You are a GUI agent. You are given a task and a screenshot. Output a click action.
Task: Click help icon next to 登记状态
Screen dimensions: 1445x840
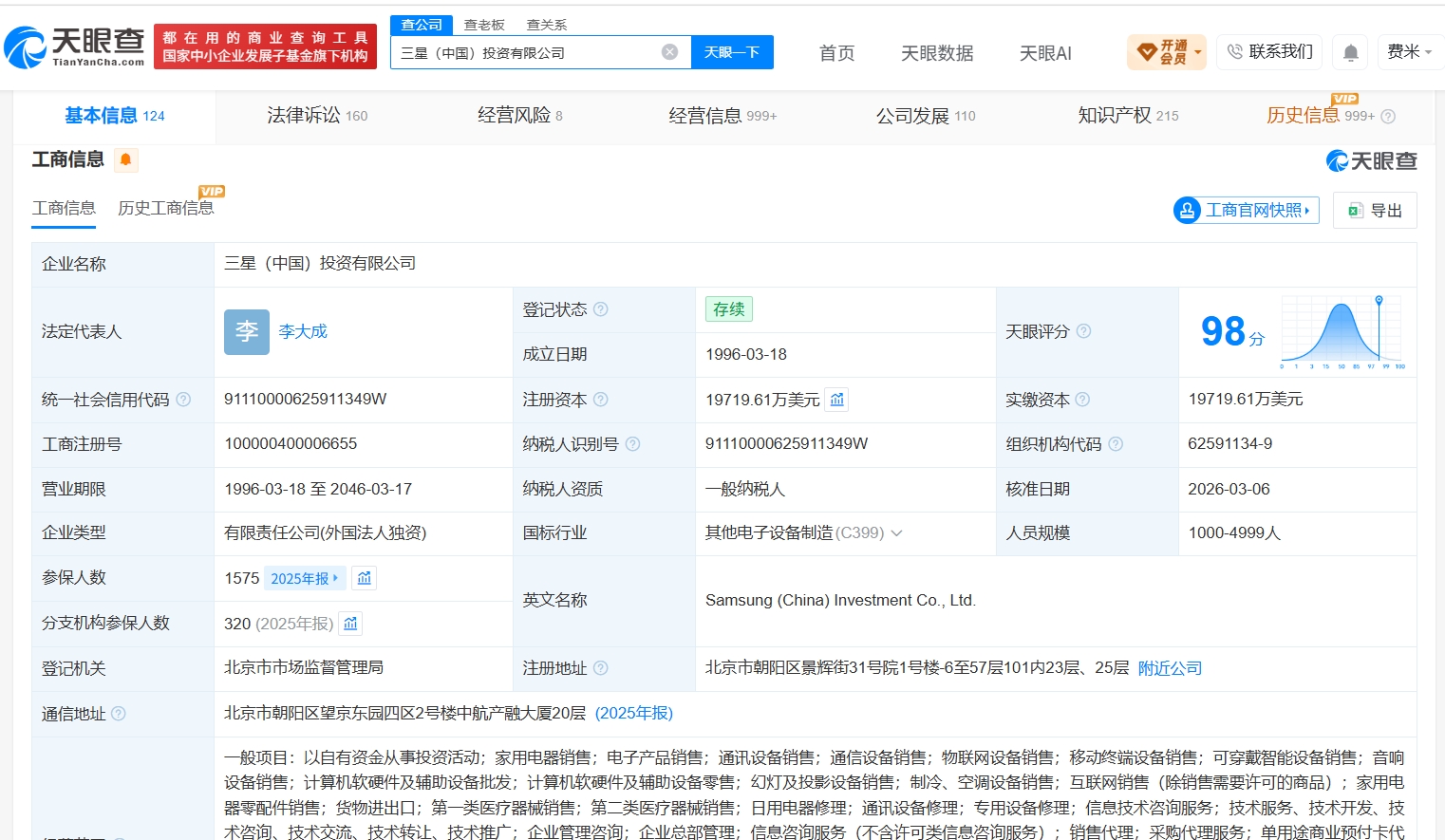point(601,309)
